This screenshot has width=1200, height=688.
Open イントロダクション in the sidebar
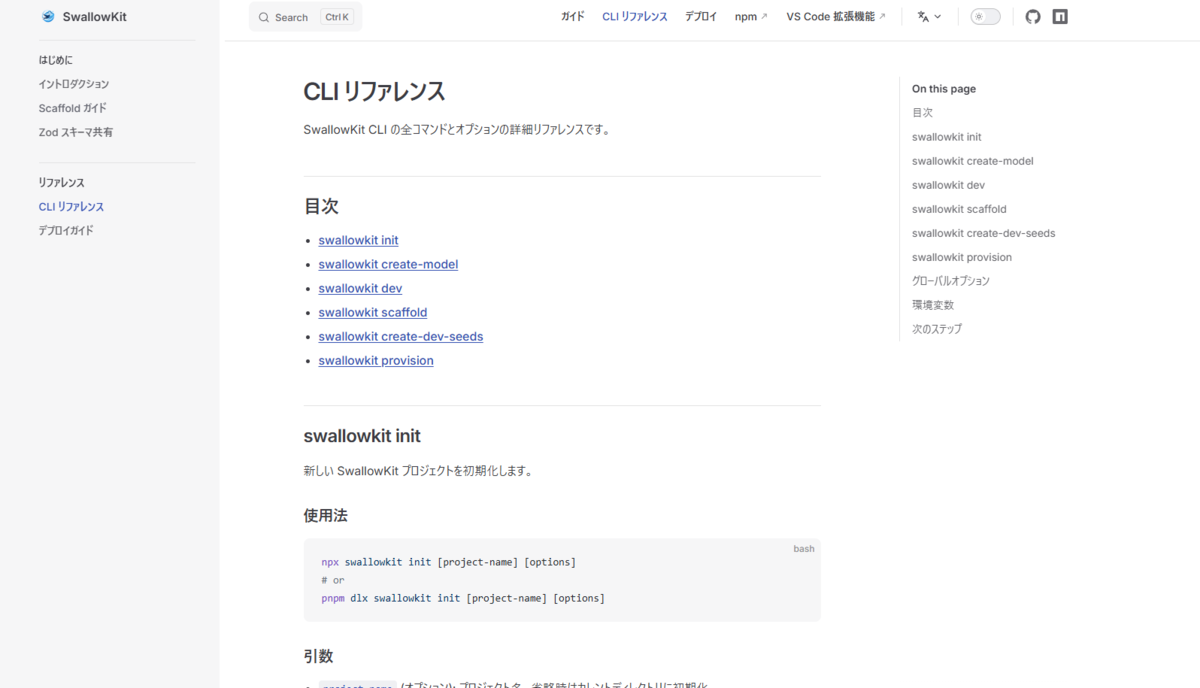74,84
